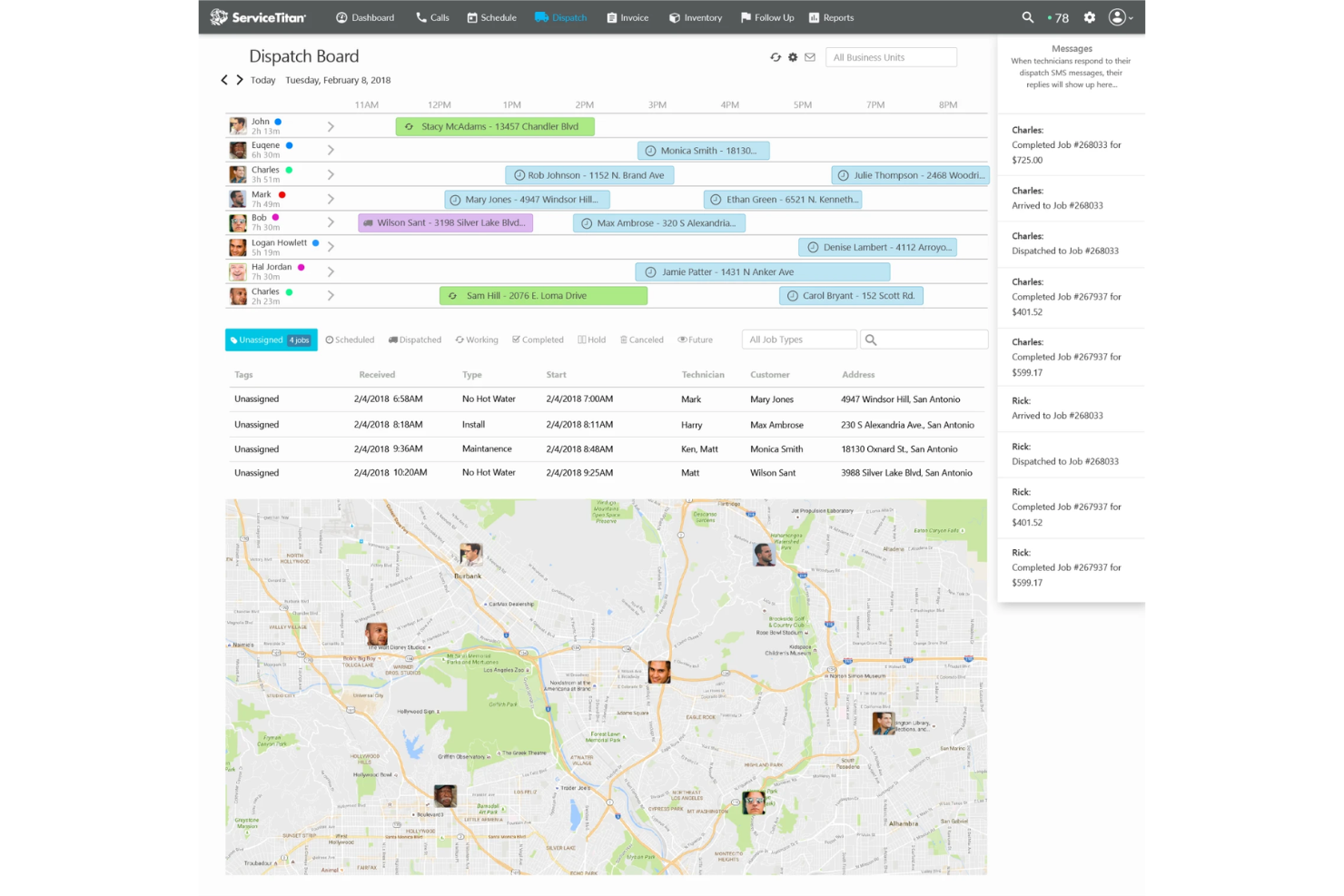The image size is (1344, 896).
Task: Enable the Completed jobs filter
Action: tap(538, 340)
